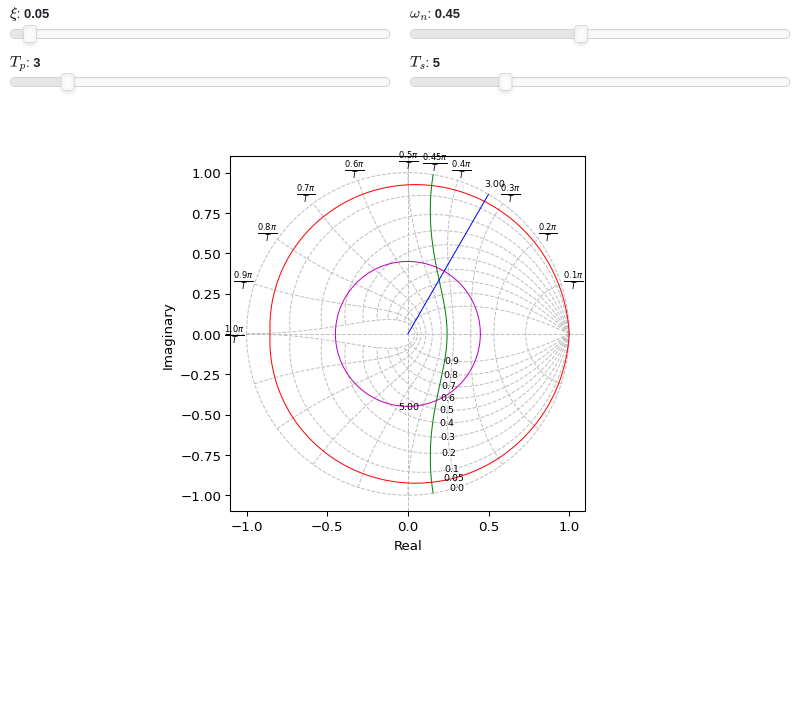Click the 1.00 tick on the imaginary axis

click(x=206, y=173)
